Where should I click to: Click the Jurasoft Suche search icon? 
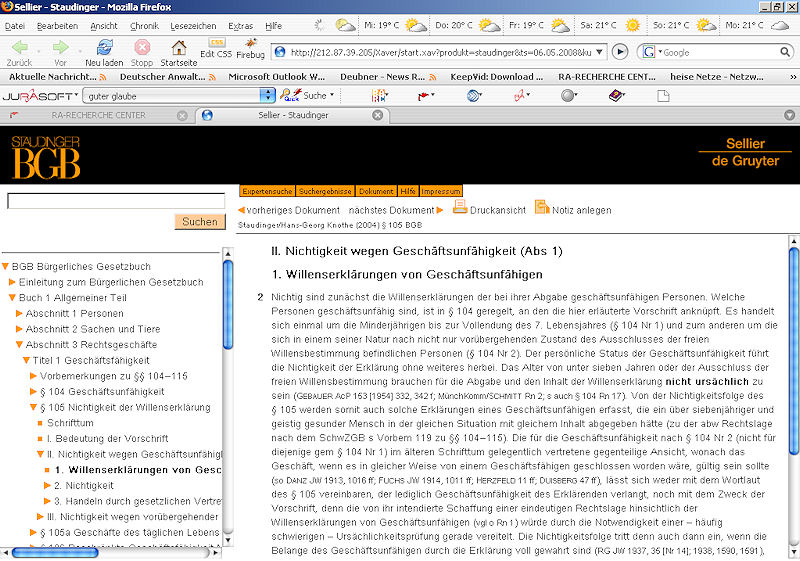pyautogui.click(x=292, y=95)
